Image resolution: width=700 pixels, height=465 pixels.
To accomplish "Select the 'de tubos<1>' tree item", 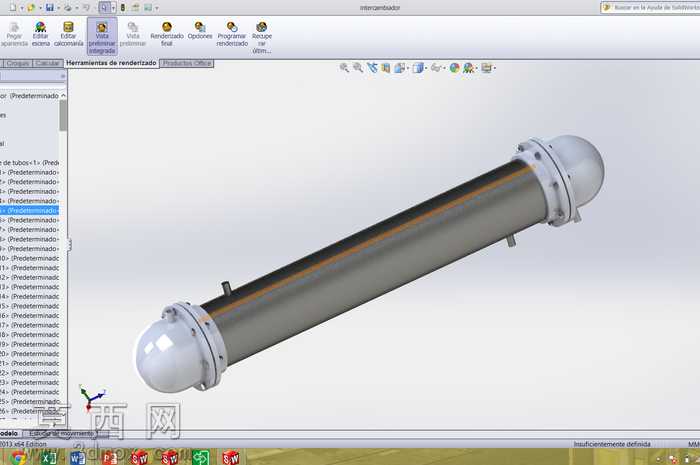I will pos(29,163).
